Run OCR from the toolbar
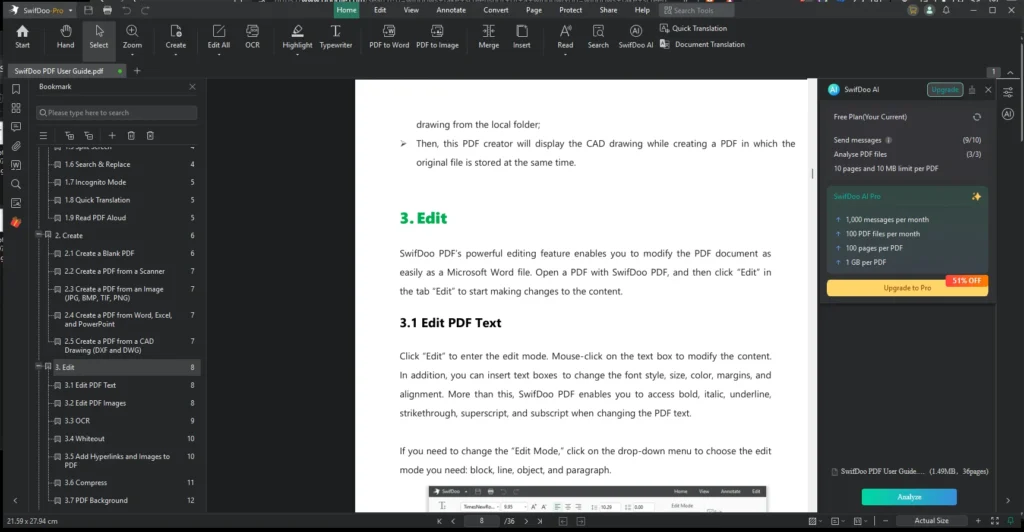1024x532 pixels. (252, 37)
